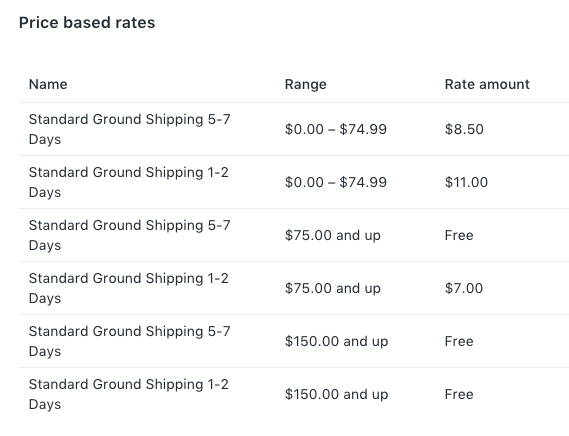The image size is (569, 436).
Task: Select Free amount of $75.00 and up 5-7 Days rate
Action: pyautogui.click(x=459, y=235)
